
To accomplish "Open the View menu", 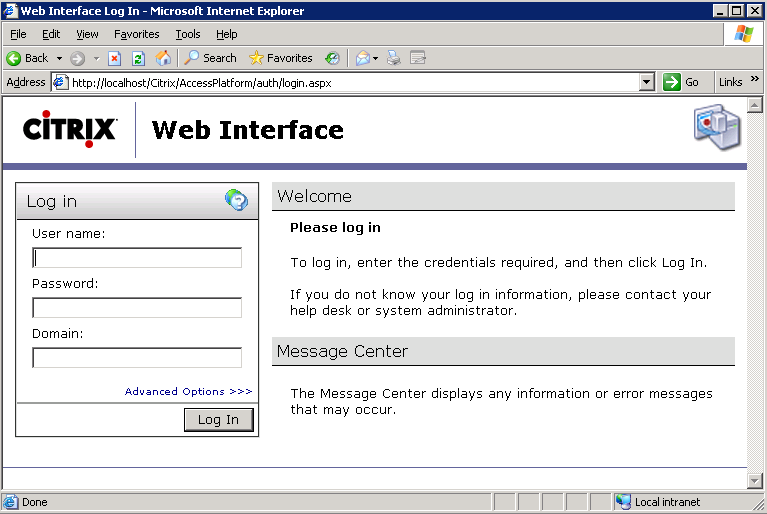I will 87,34.
